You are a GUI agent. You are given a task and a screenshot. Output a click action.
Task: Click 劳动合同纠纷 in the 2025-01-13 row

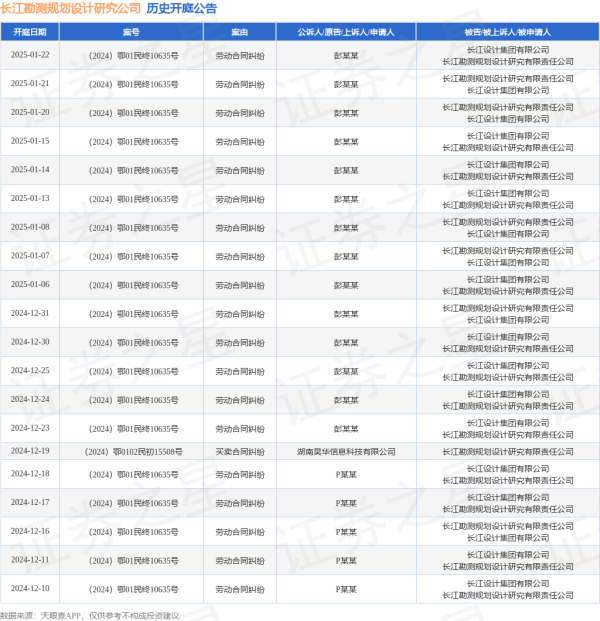pyautogui.click(x=240, y=199)
